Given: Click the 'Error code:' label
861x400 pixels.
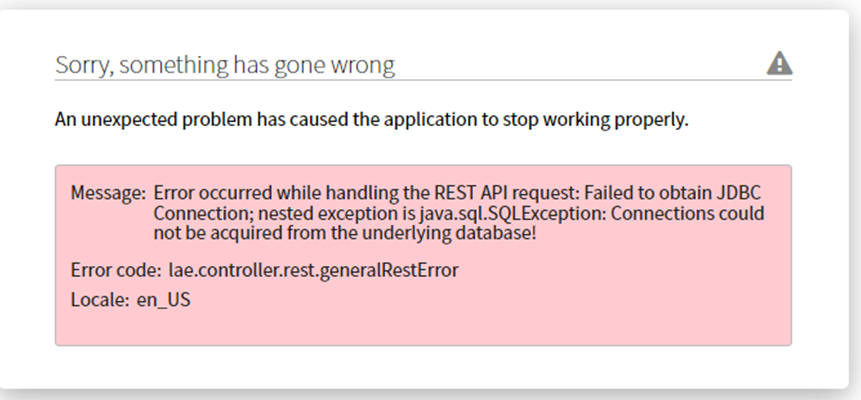Looking at the screenshot, I should [x=116, y=270].
